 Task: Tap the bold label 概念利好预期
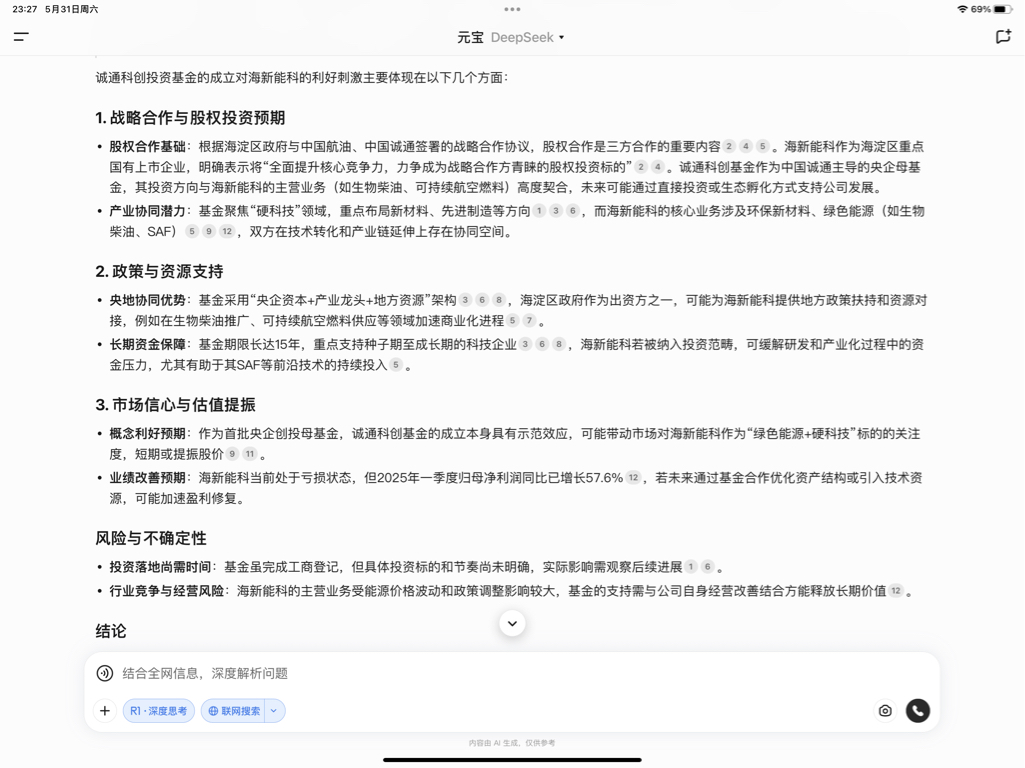147,433
